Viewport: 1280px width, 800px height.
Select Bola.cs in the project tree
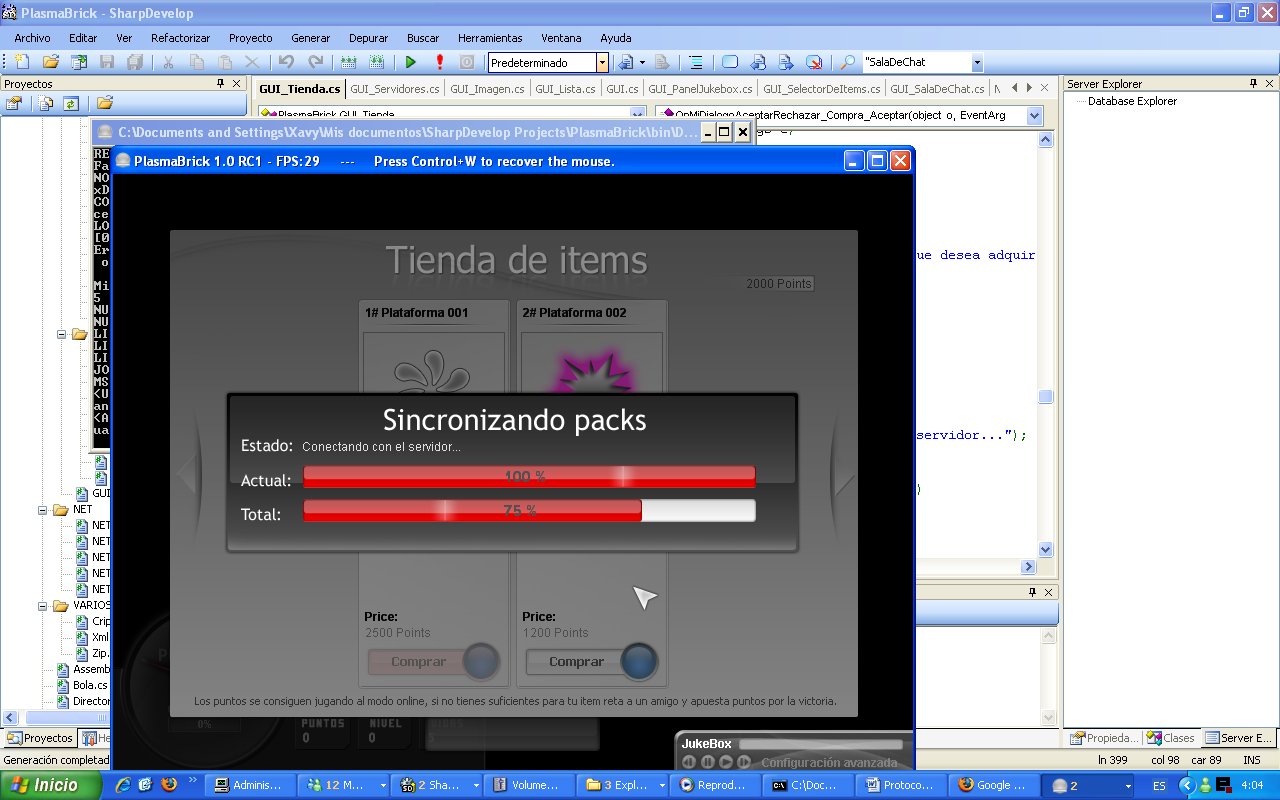90,685
